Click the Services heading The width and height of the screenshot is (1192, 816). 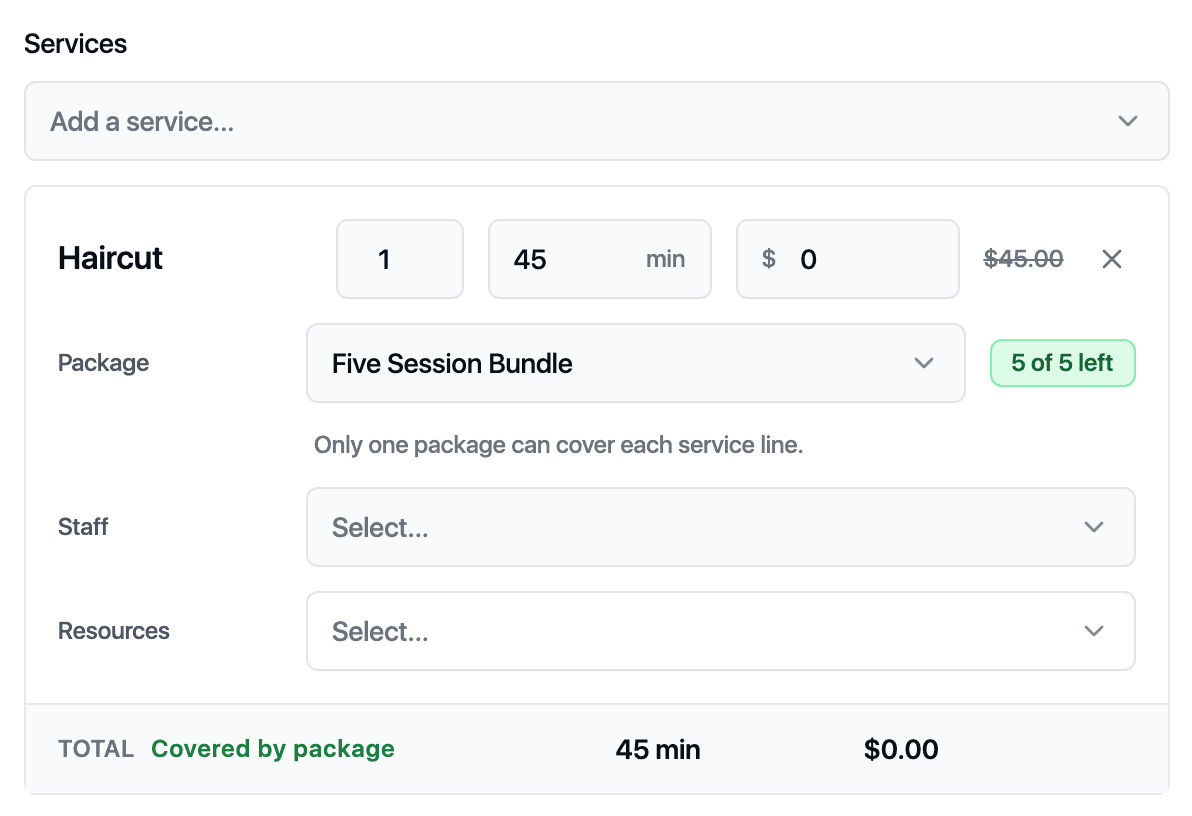pos(75,44)
